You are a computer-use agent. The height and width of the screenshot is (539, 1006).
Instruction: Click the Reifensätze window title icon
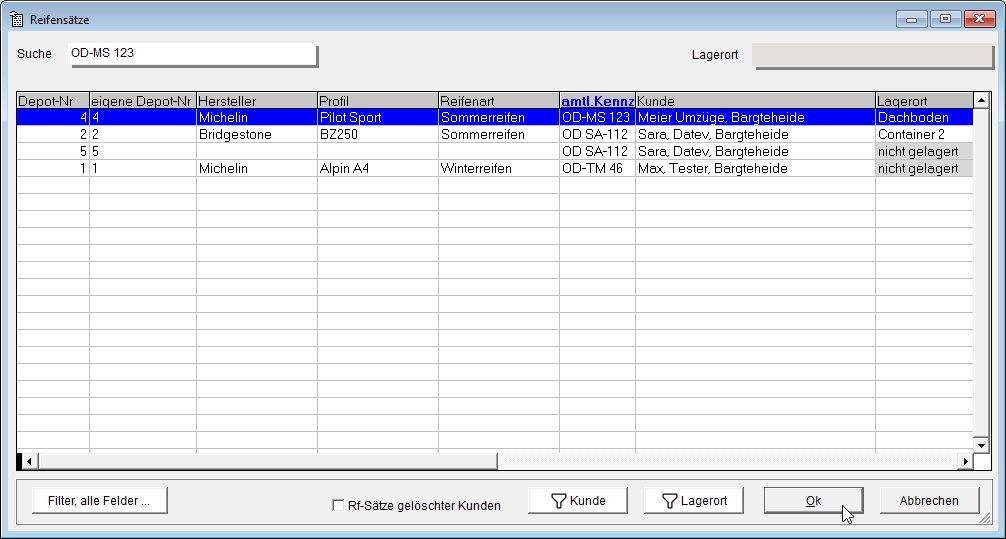coord(17,19)
